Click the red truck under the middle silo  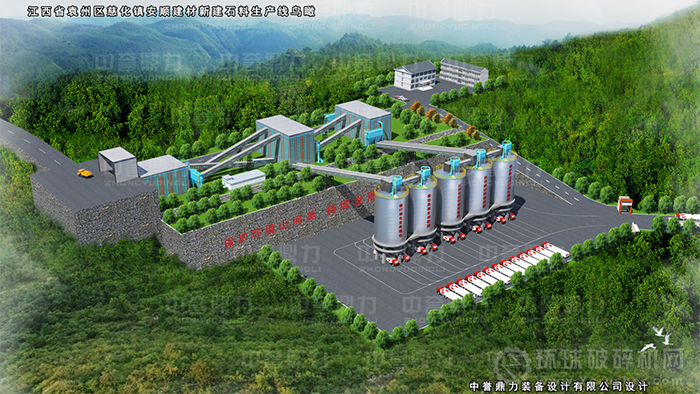click(x=450, y=239)
